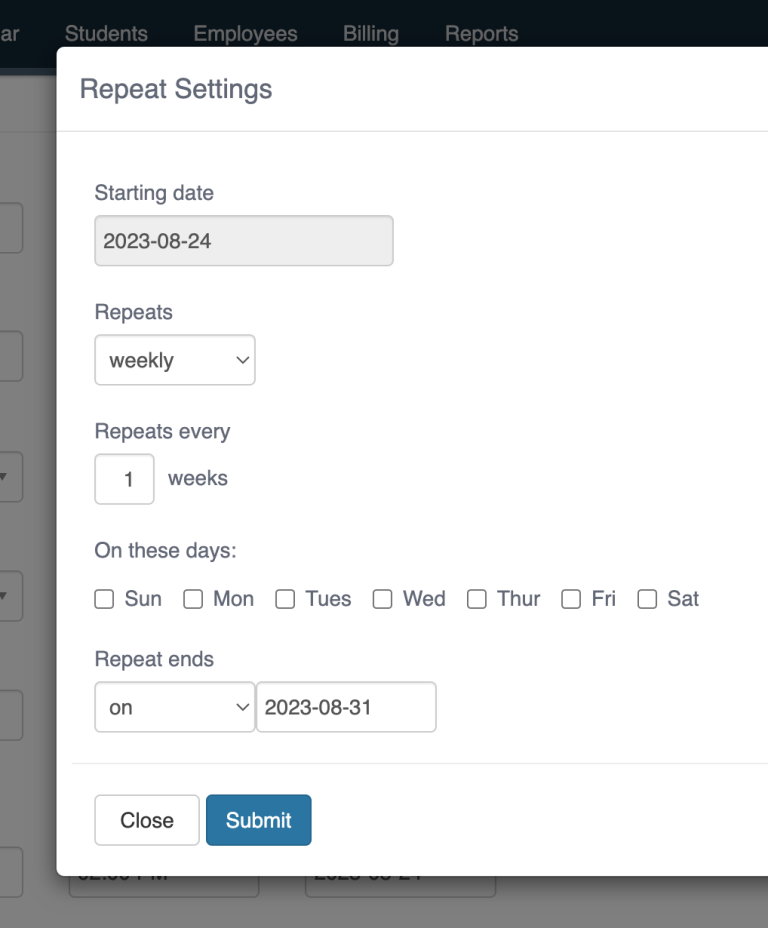Check the Wed day option
768x928 pixels.
[382, 599]
